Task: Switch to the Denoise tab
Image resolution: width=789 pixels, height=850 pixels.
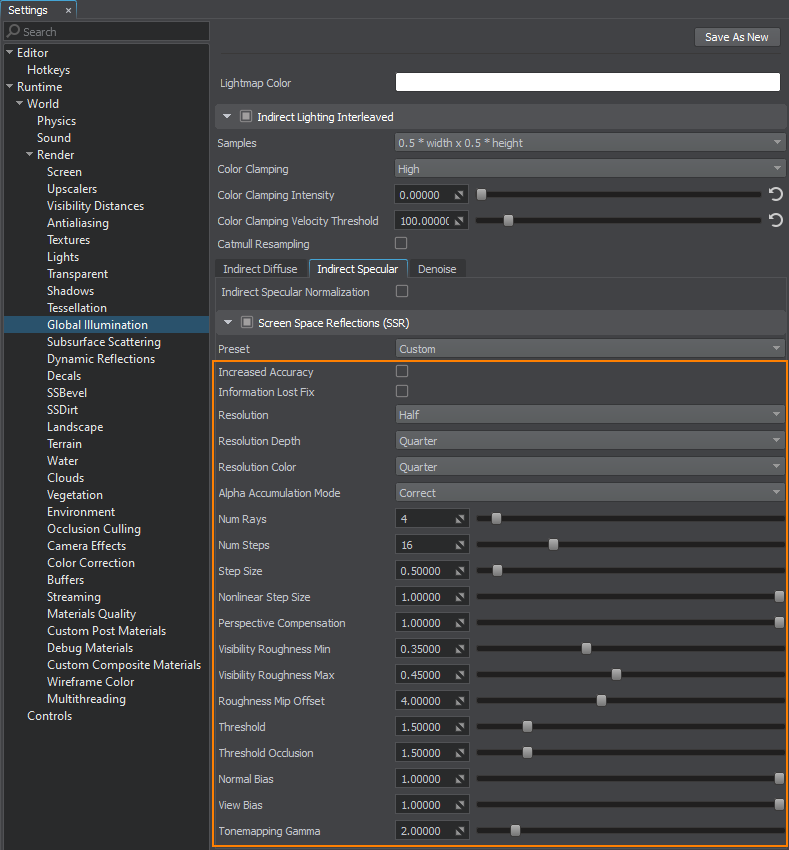Action: 436,269
